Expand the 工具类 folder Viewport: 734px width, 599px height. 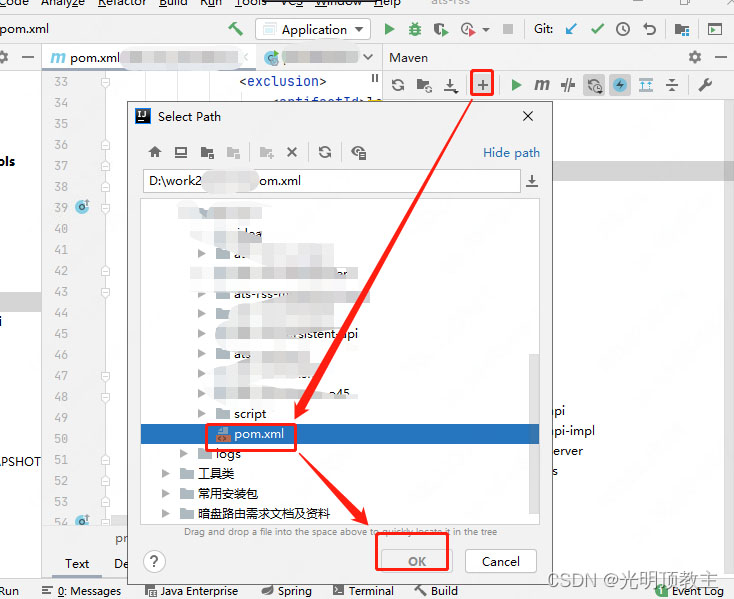pyautogui.click(x=166, y=473)
